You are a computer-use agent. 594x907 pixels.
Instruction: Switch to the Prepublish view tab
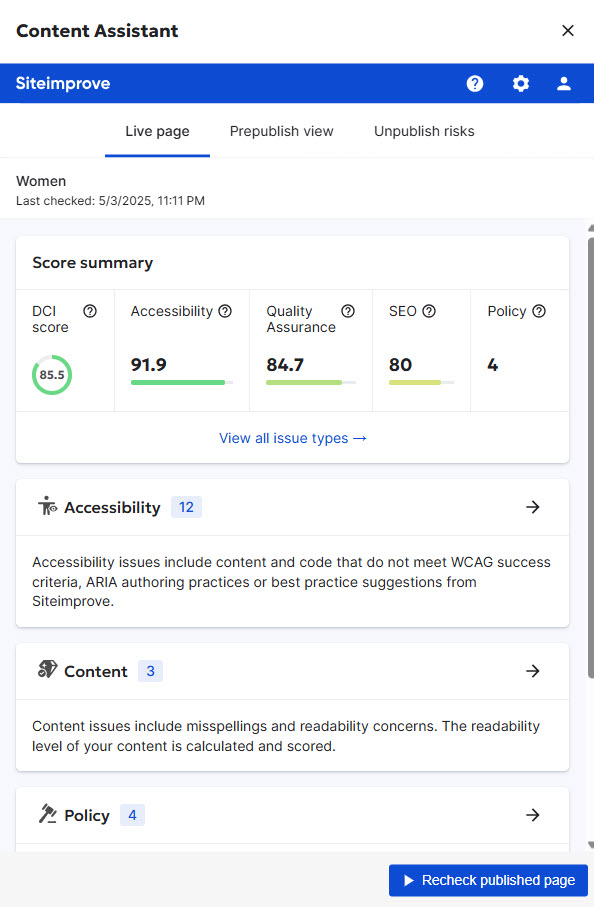282,131
